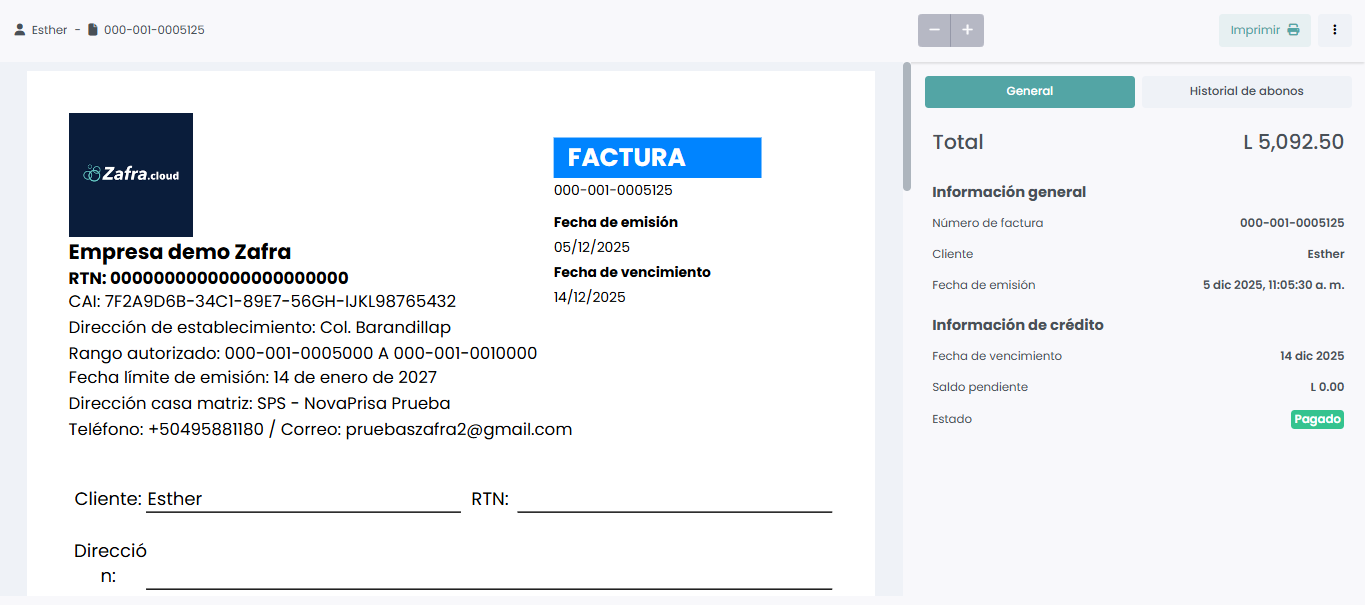Click the 000-001-0005125 breadcrumb text in header
Viewport: 1365px width, 605px height.
154,30
